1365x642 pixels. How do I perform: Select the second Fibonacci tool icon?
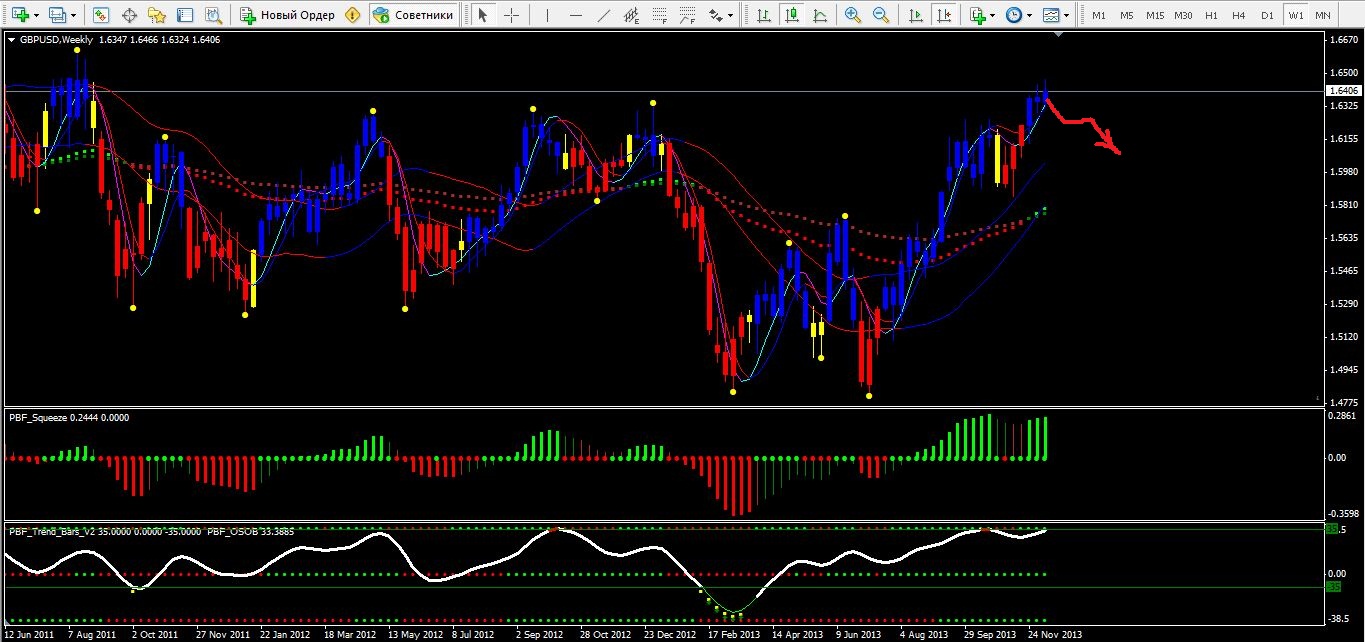point(688,15)
